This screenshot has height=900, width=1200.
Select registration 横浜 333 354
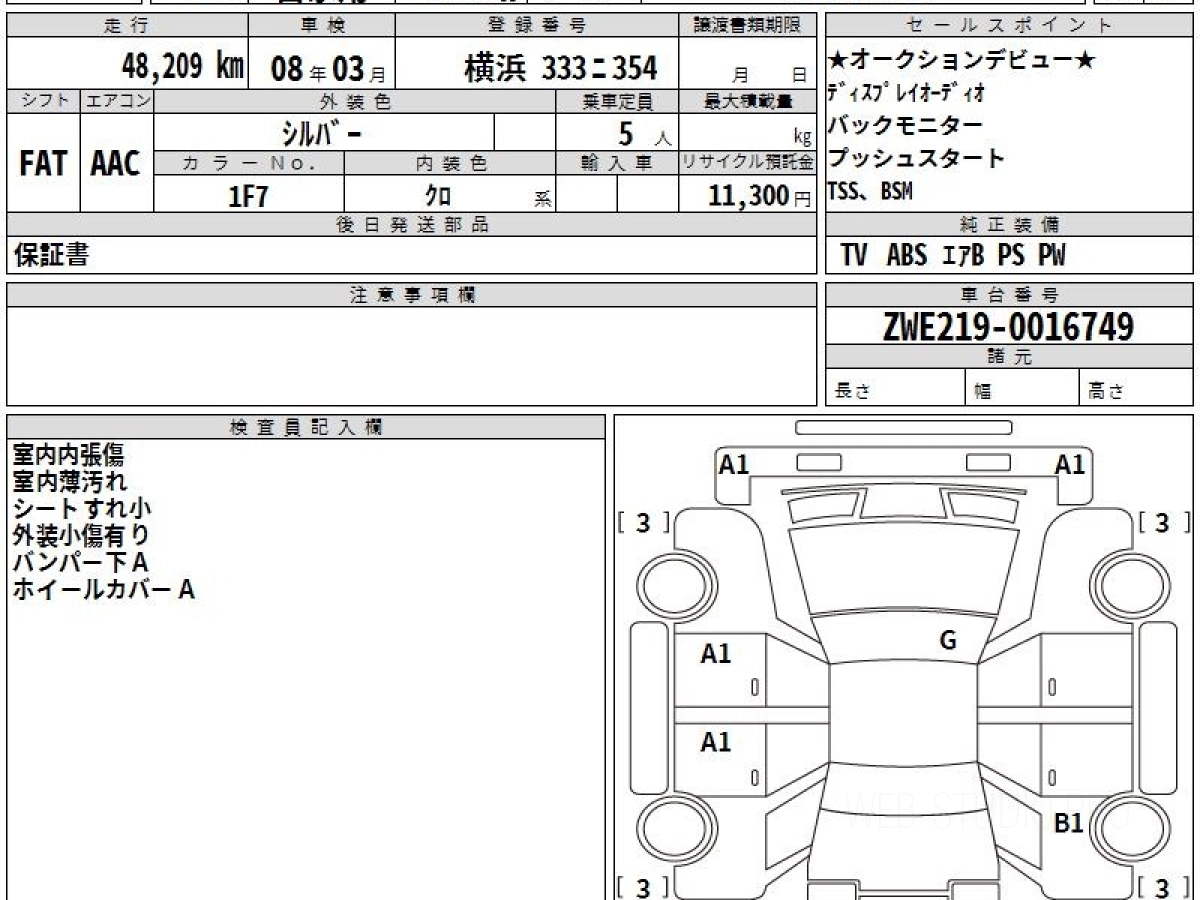560,68
